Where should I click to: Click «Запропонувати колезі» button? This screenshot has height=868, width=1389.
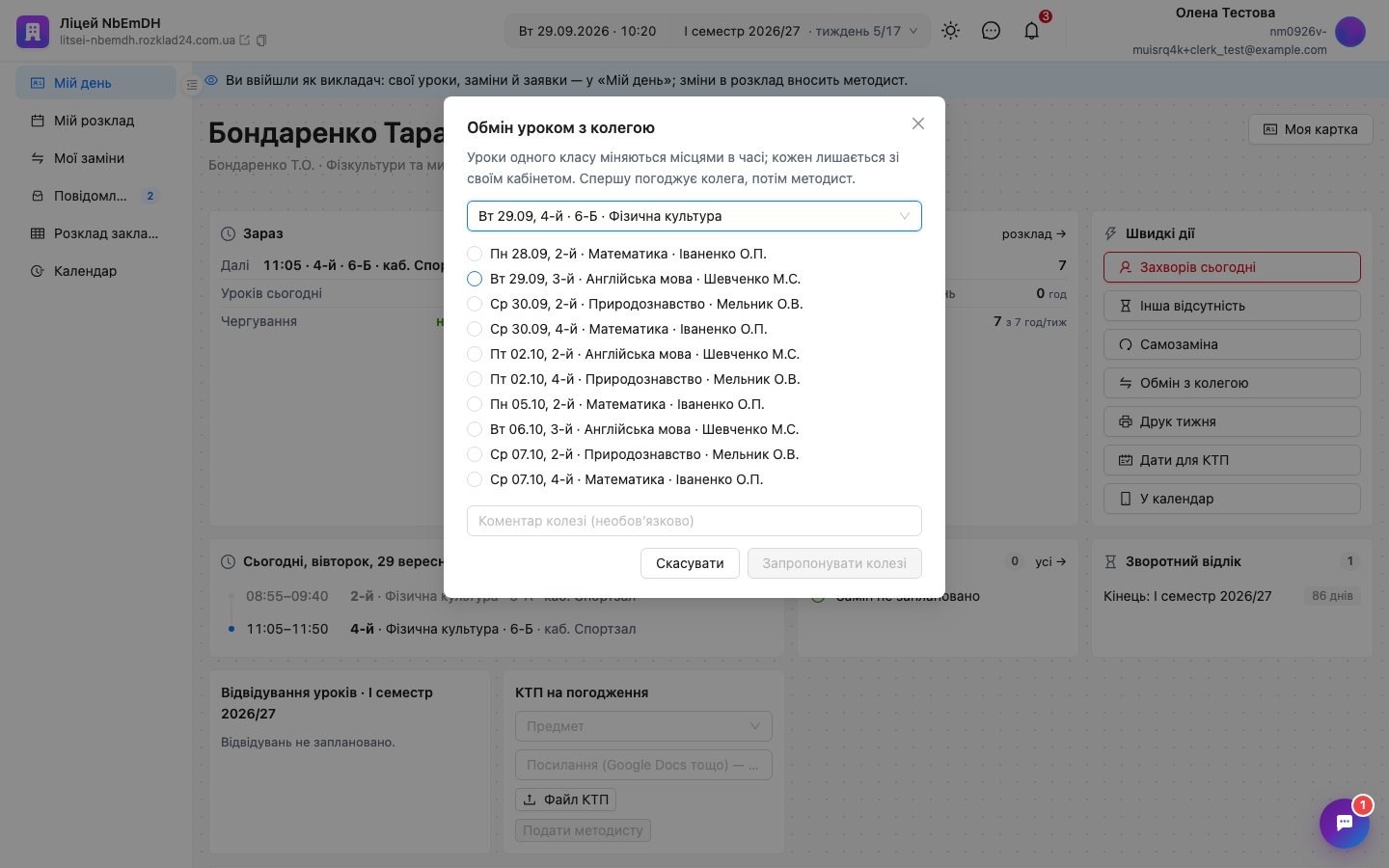coord(834,563)
